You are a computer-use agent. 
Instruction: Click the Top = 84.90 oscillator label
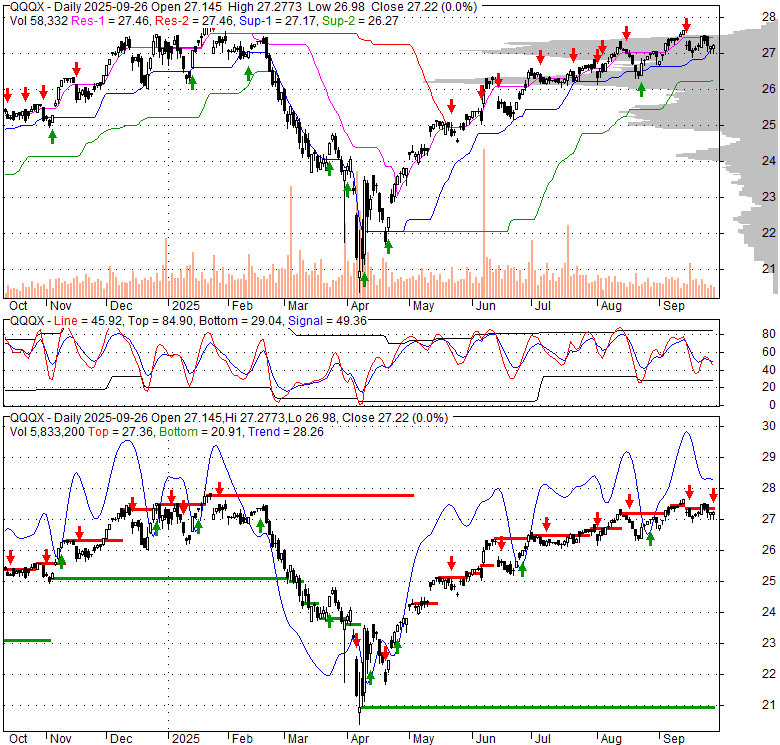pyautogui.click(x=160, y=321)
